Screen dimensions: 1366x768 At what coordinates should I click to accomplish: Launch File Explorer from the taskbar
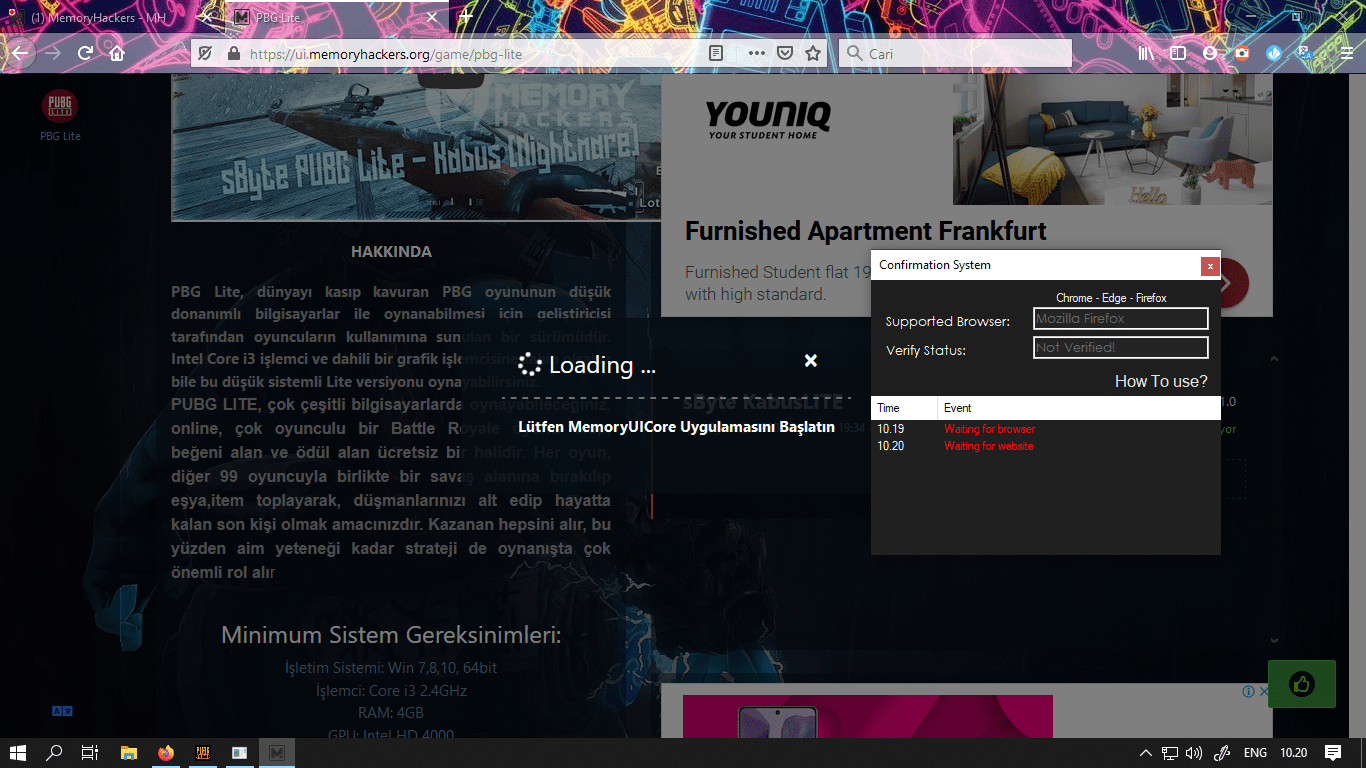point(129,753)
